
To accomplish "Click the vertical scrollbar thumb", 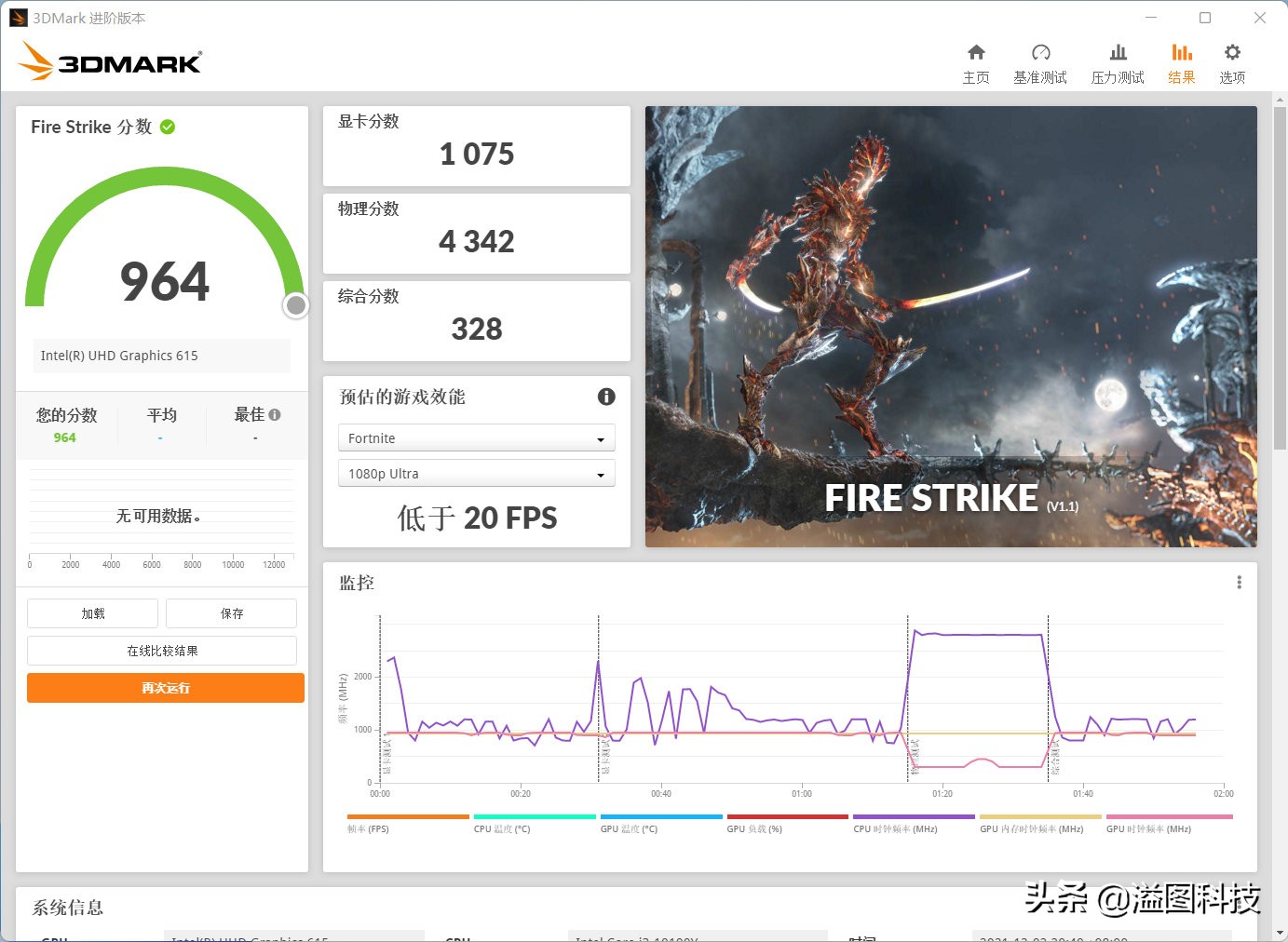I will (x=1281, y=278).
